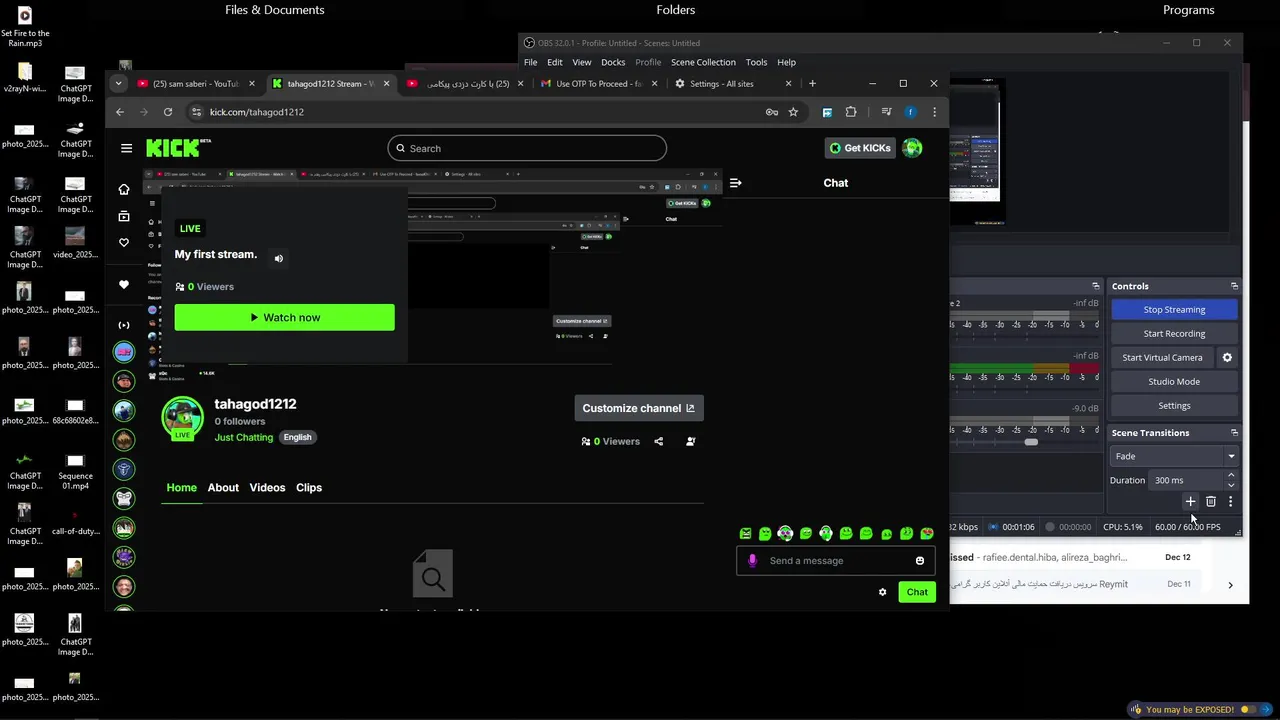
Task: Click Watch now button
Action: coord(285,318)
